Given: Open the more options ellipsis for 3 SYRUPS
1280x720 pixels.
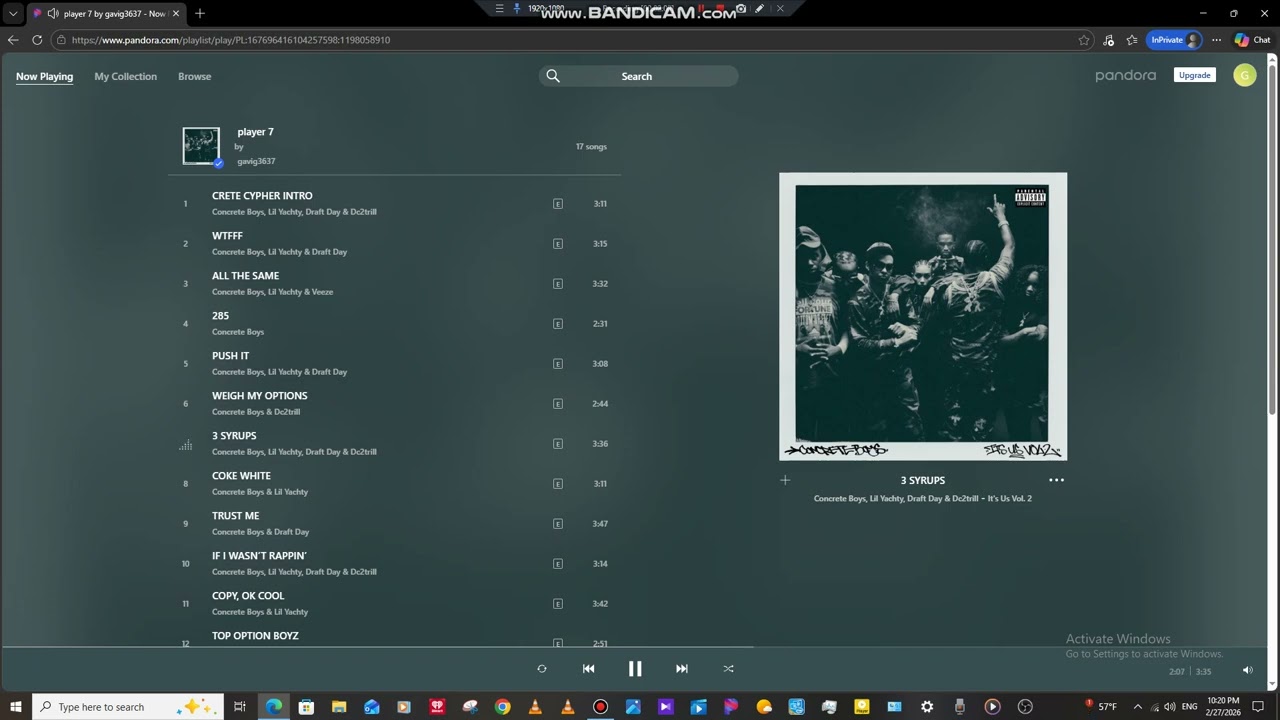Looking at the screenshot, I should [1056, 480].
